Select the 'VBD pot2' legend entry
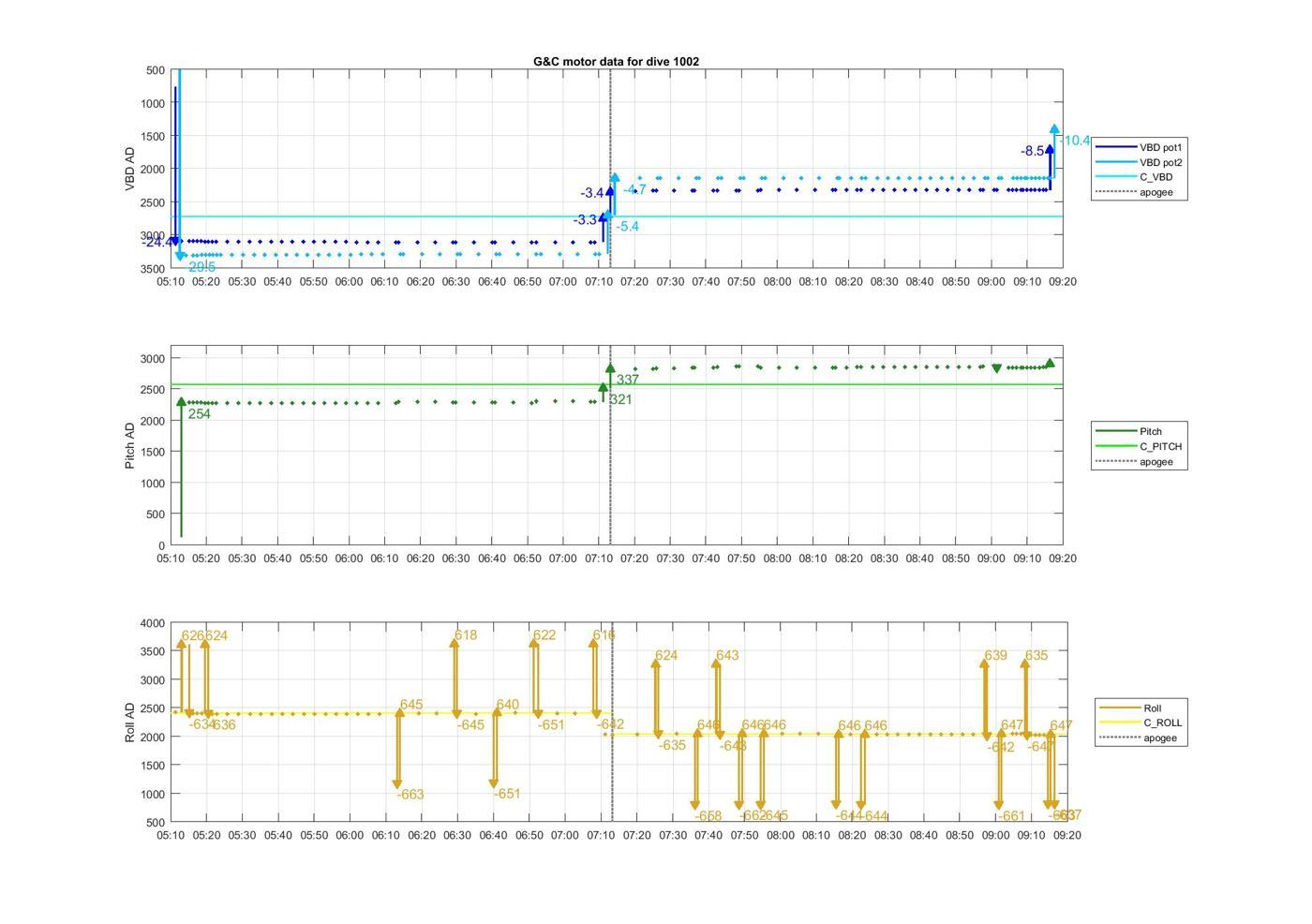Image resolution: width=1312 pixels, height=924 pixels. 1140,162
